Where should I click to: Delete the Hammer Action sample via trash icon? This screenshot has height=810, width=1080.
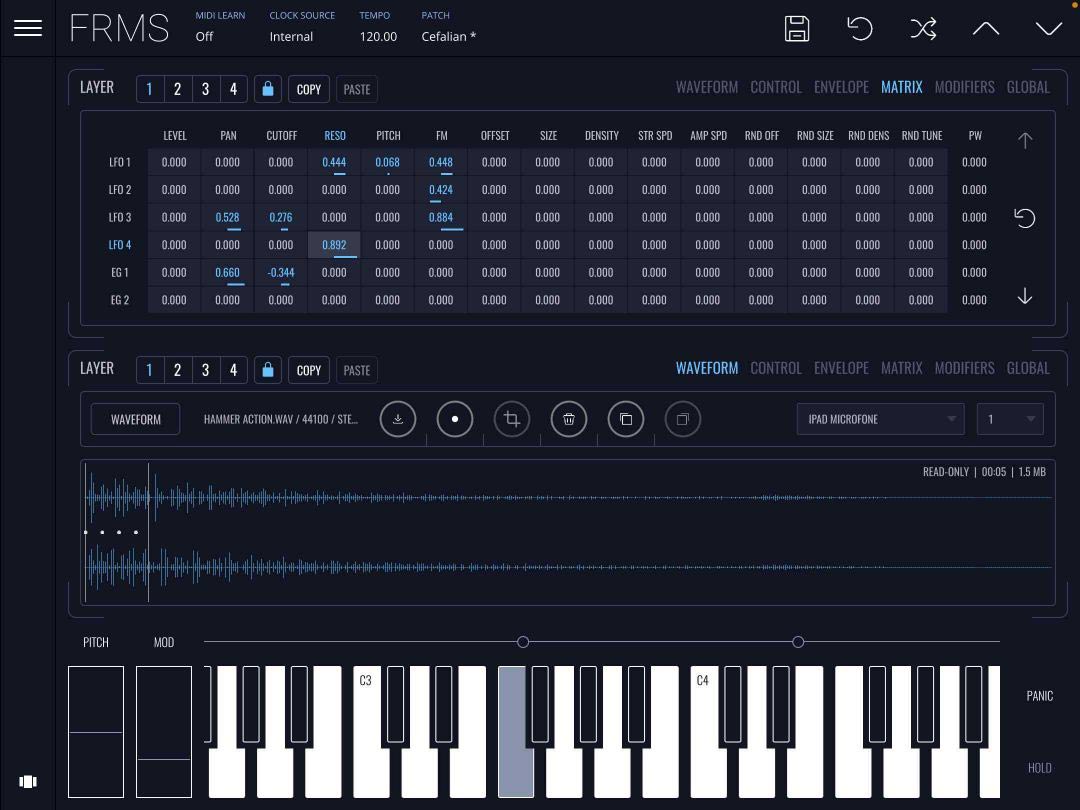click(569, 419)
